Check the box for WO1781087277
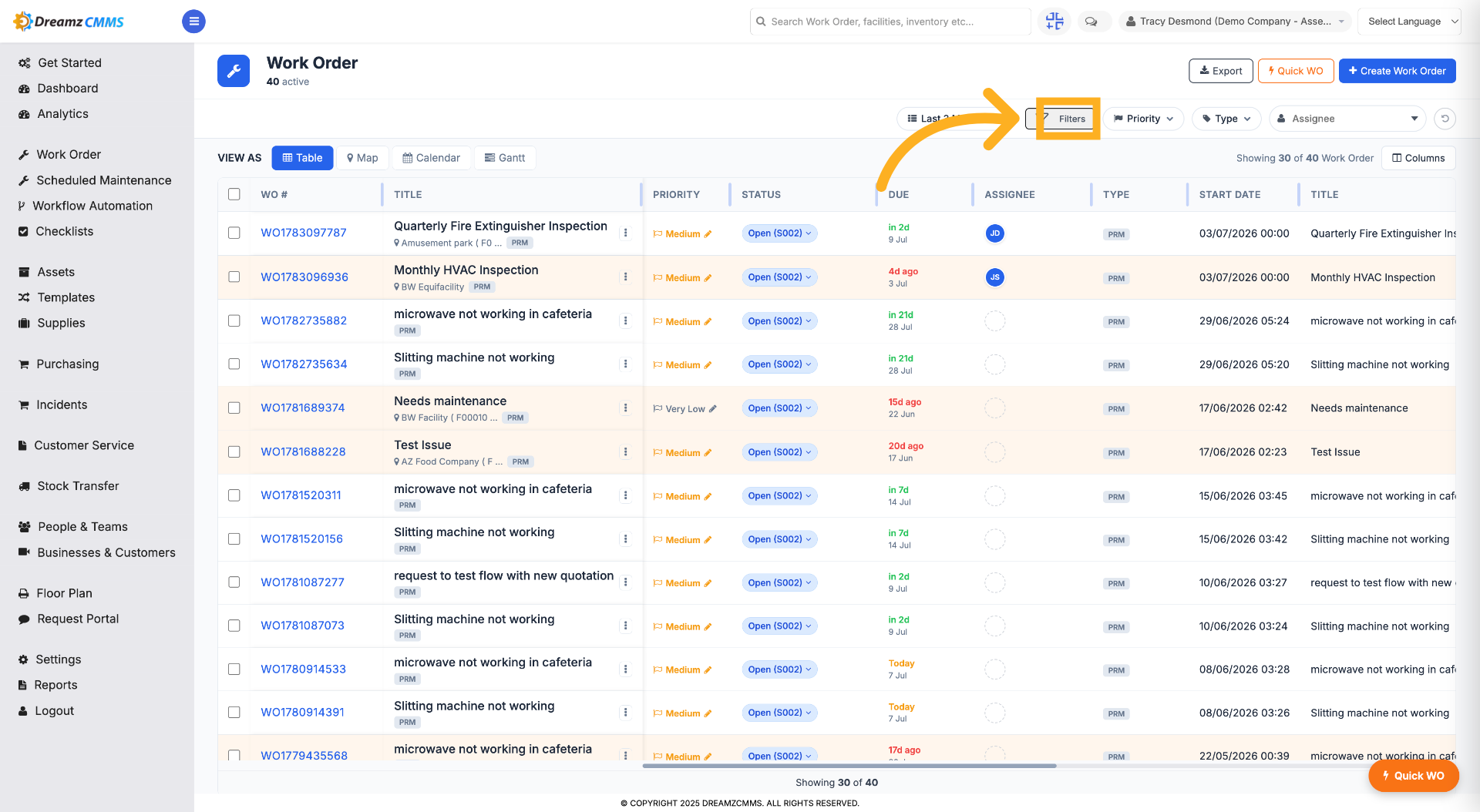 click(234, 582)
